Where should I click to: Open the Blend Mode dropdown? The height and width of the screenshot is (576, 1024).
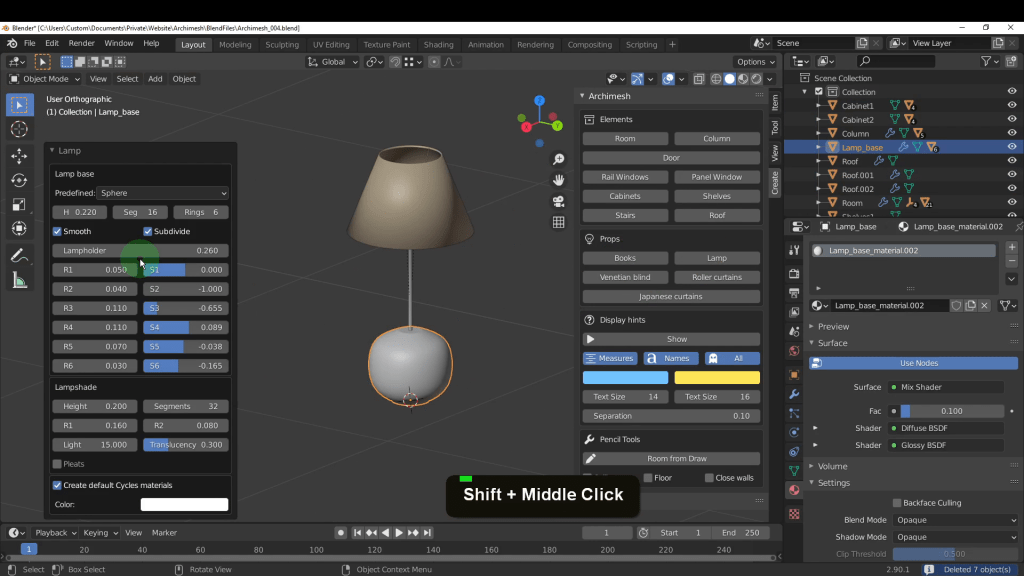955,520
